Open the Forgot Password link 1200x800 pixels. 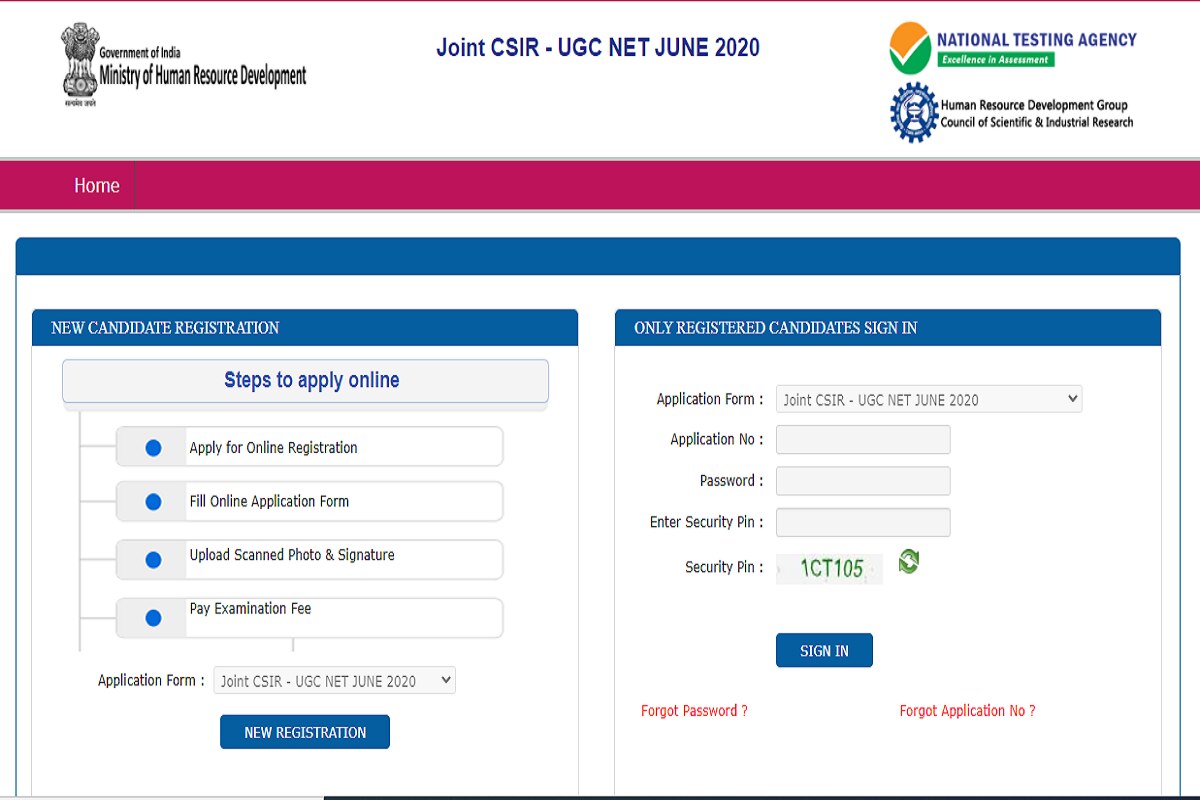tap(694, 711)
